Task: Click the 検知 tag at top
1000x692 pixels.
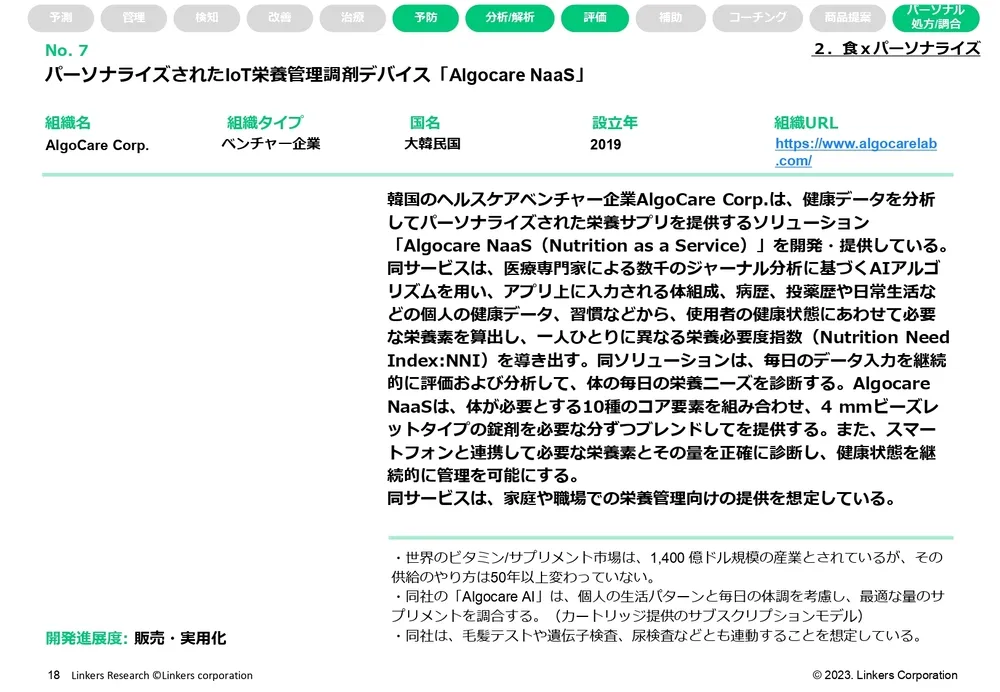Action: pos(206,17)
